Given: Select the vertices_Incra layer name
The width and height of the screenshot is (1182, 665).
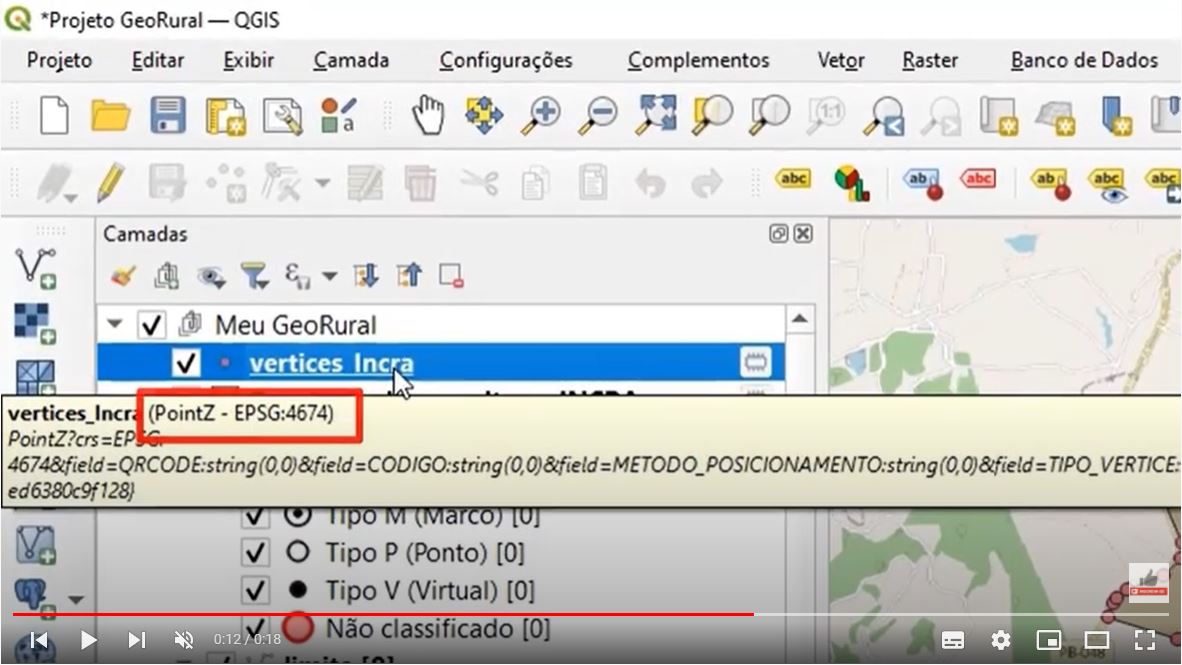Looking at the screenshot, I should click(x=332, y=363).
